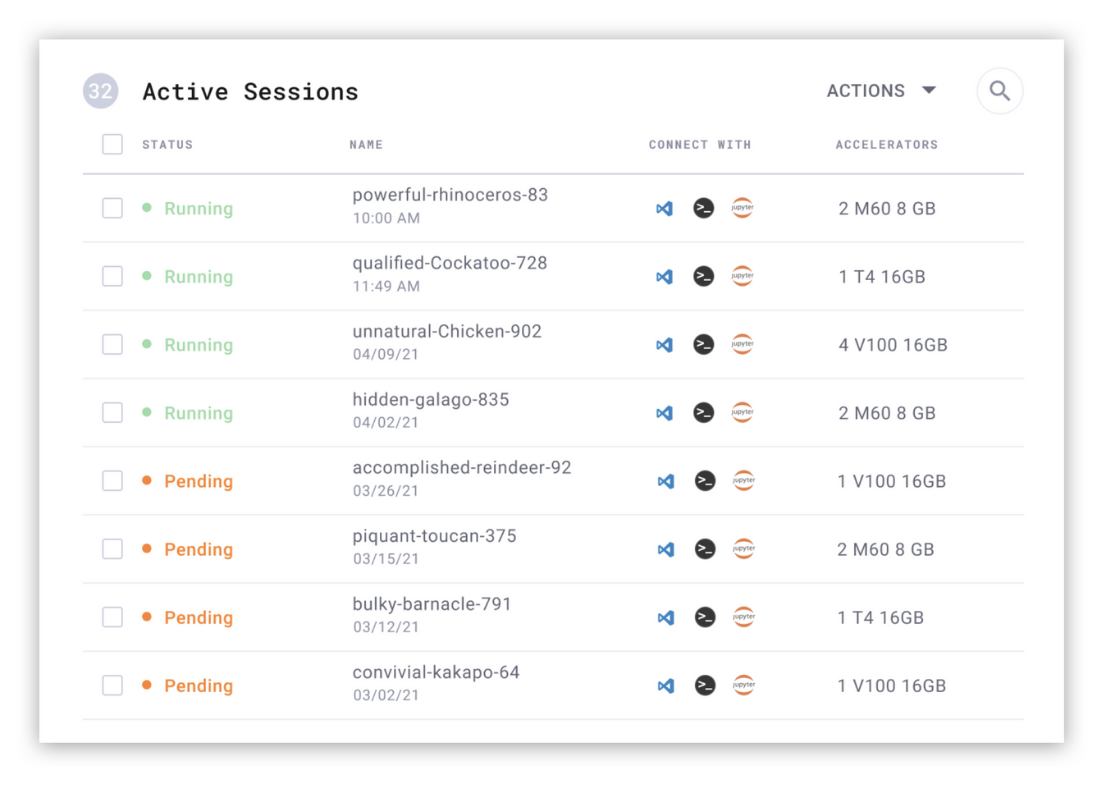The width and height of the screenshot is (1106, 786).
Task: Click the Accelerators column header
Action: [886, 145]
